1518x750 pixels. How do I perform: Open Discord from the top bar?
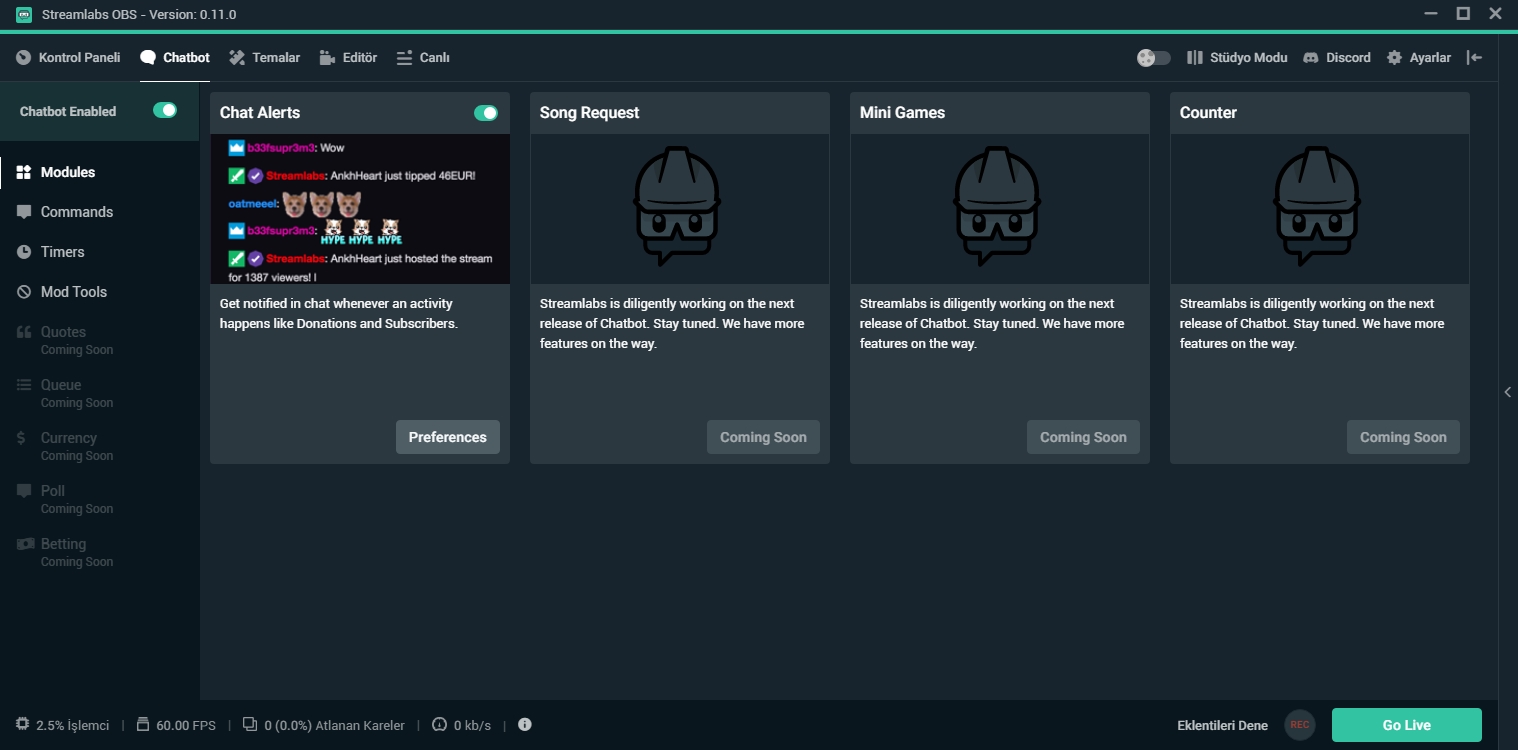click(x=1337, y=58)
